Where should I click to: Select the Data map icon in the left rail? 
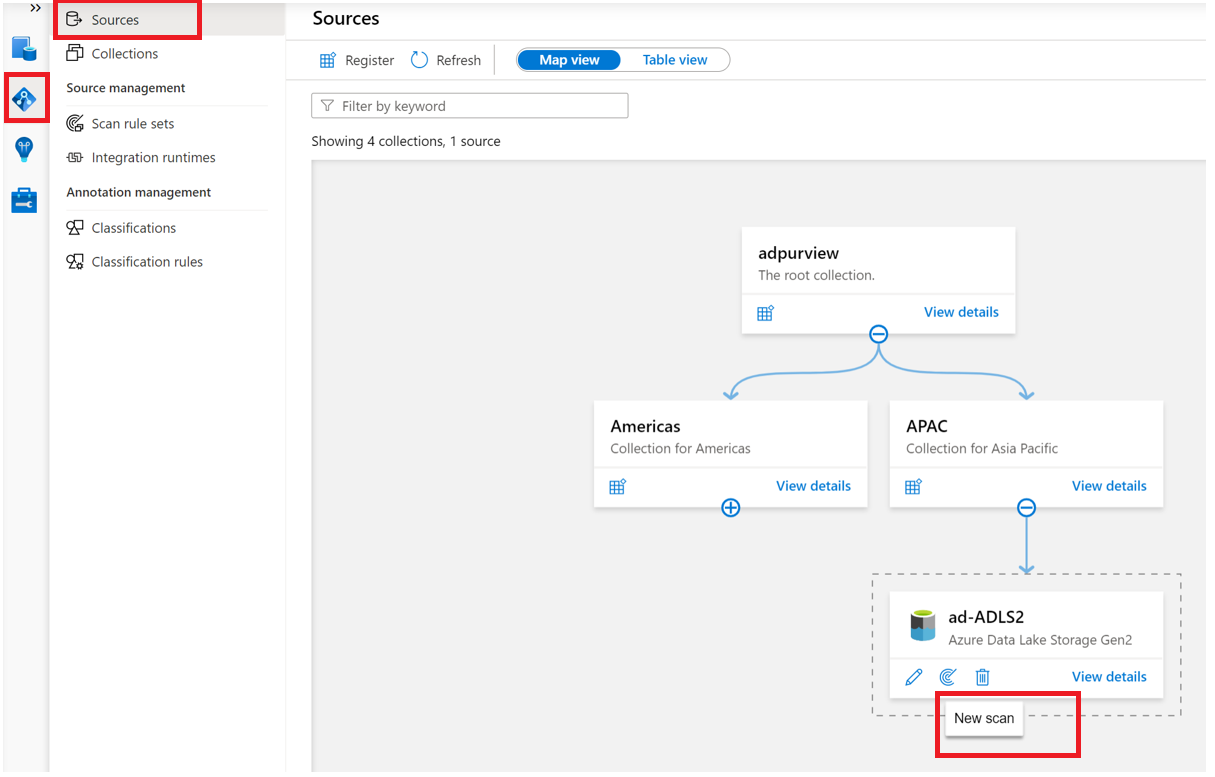23,97
